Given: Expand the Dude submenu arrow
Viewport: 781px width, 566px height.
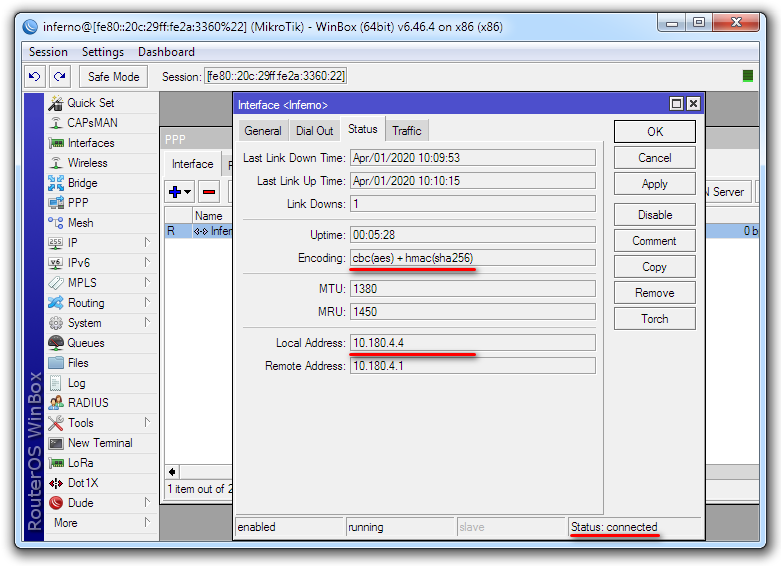Looking at the screenshot, I should pyautogui.click(x=147, y=502).
